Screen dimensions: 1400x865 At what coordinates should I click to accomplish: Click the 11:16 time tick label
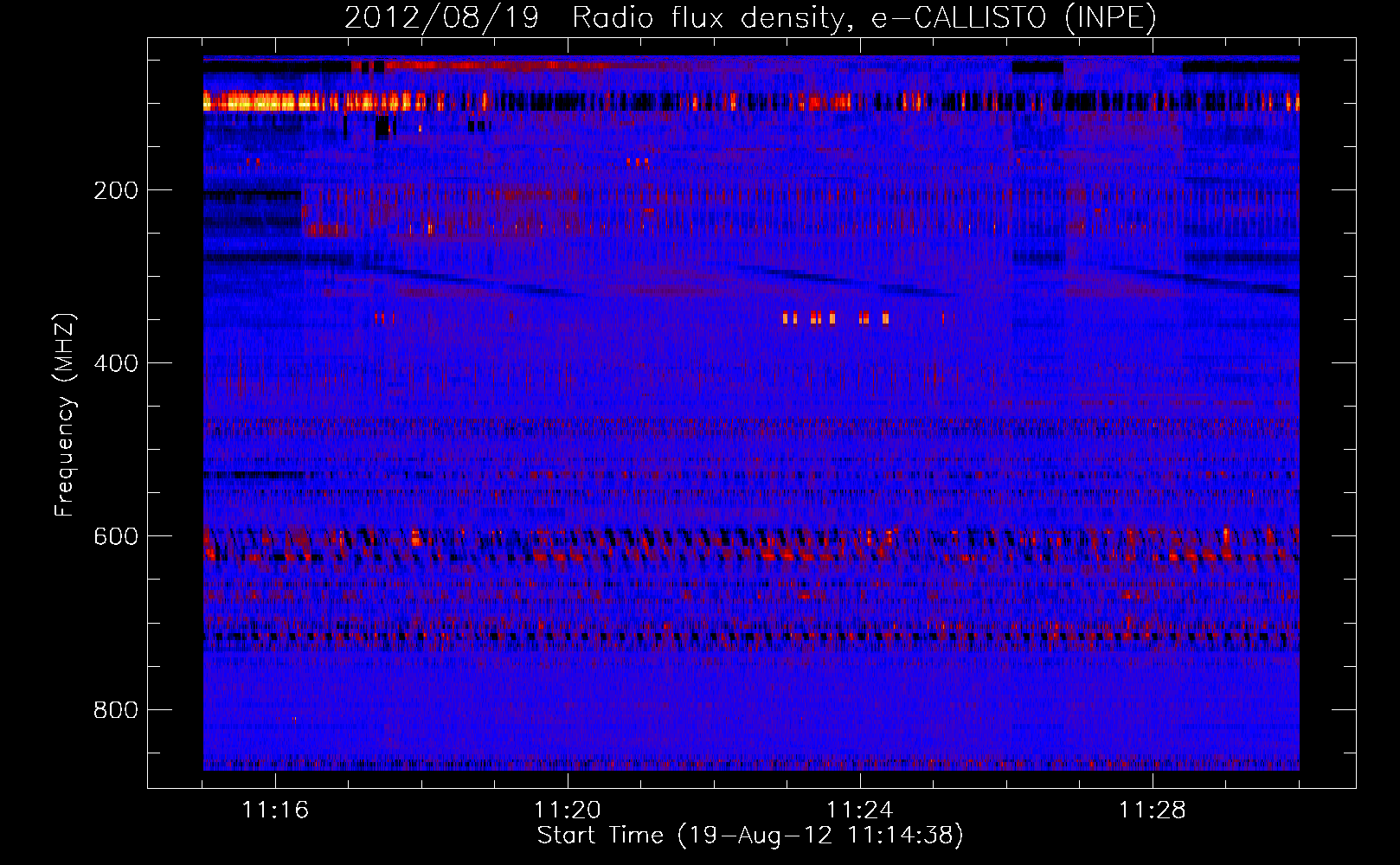[x=275, y=810]
